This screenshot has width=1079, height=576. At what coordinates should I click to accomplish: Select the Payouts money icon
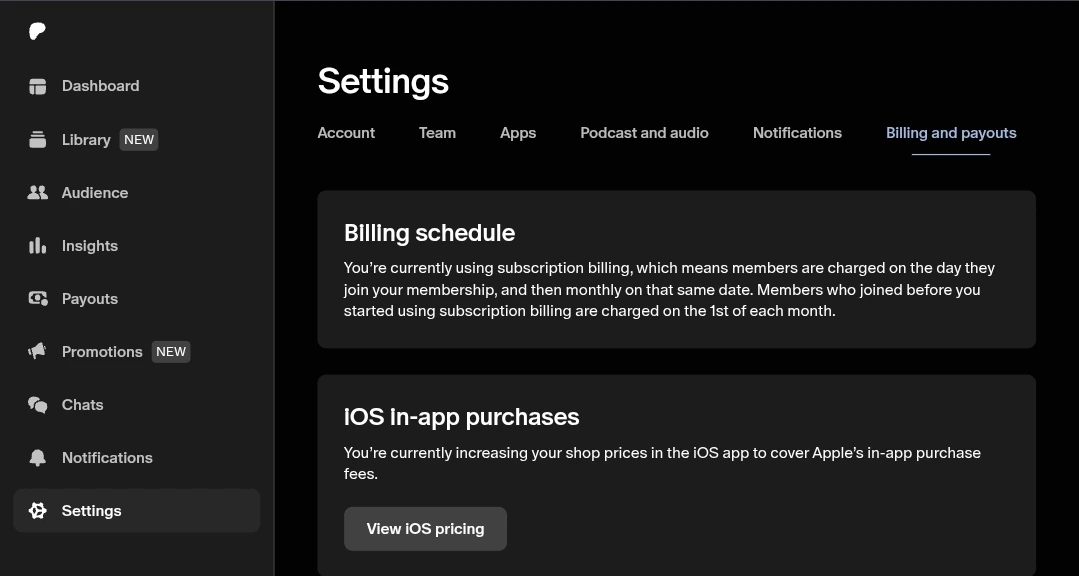click(37, 299)
